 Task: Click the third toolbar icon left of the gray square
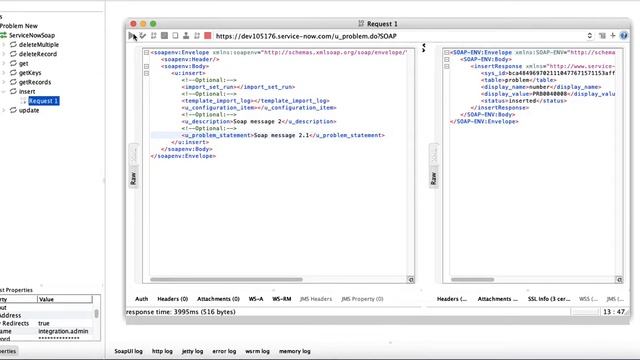(153, 36)
